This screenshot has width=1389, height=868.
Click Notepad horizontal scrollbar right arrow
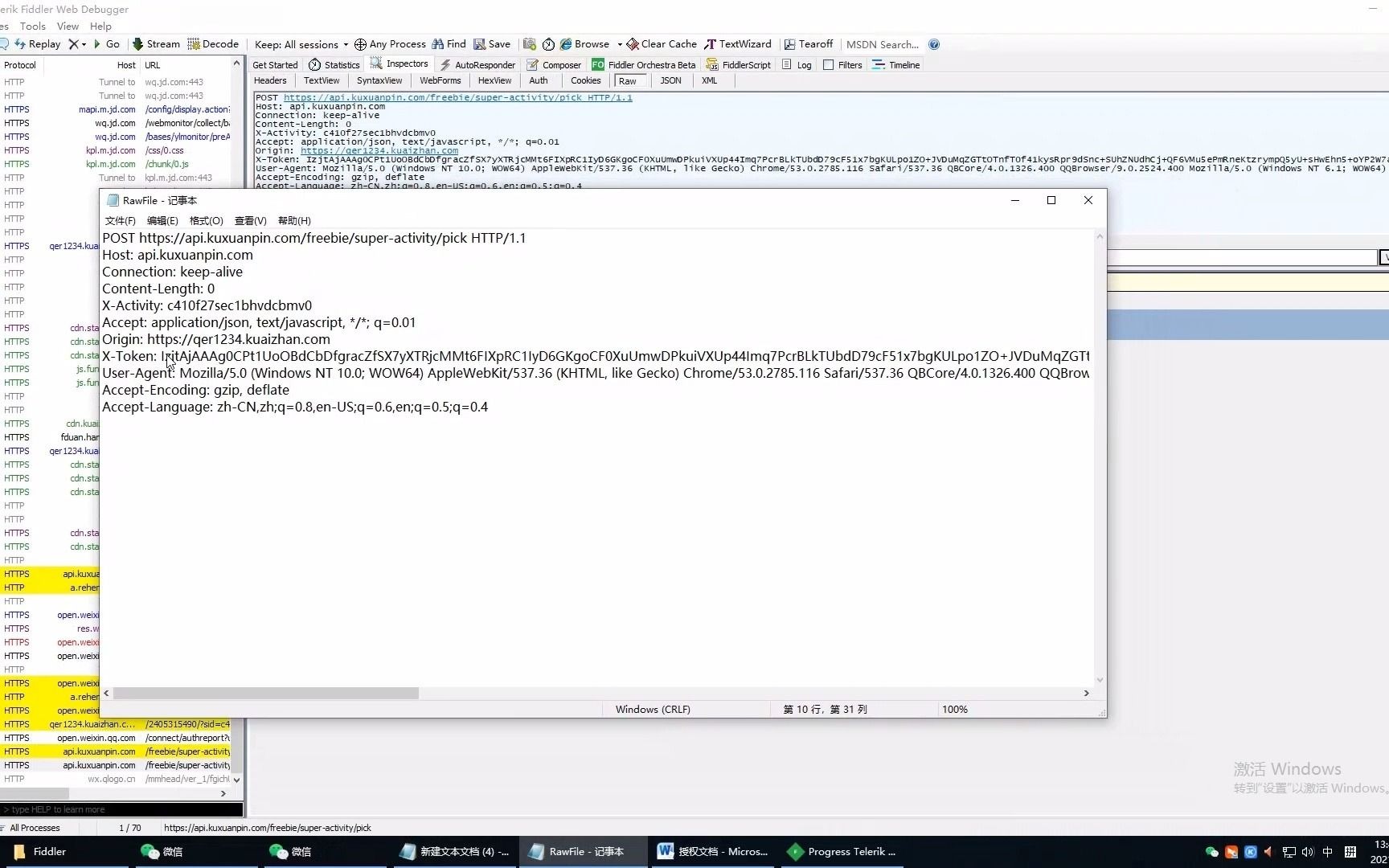pos(1087,693)
